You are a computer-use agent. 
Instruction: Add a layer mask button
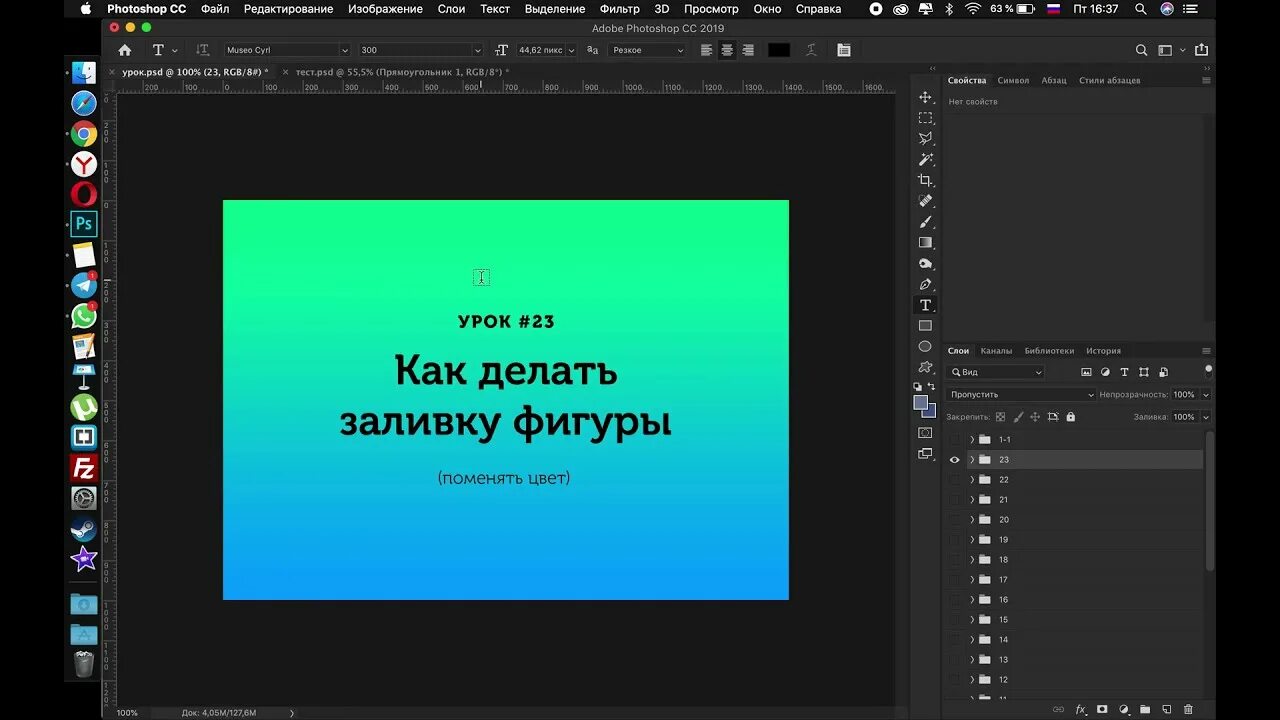point(1101,710)
